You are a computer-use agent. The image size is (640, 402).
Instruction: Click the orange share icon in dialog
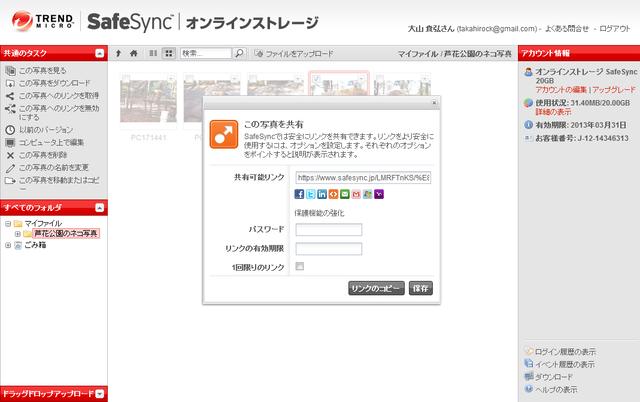click(x=224, y=134)
